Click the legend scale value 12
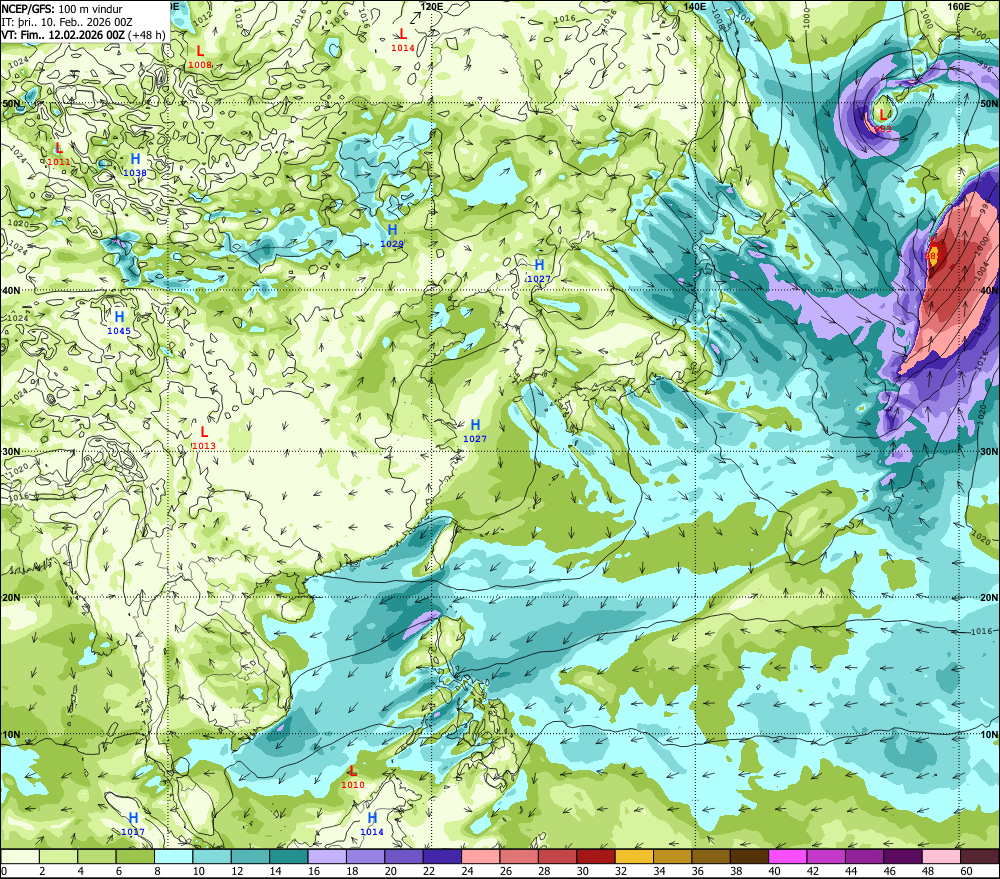This screenshot has width=1000, height=879. (237, 871)
